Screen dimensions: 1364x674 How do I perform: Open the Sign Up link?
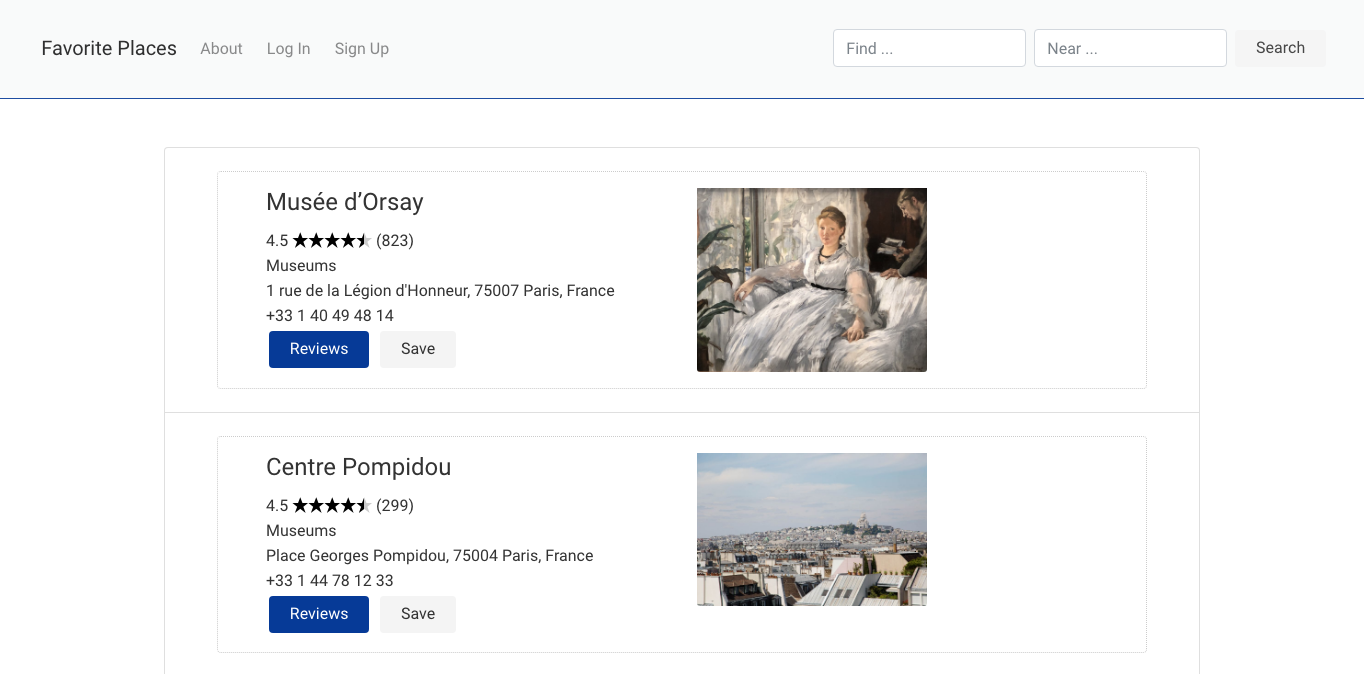coord(362,48)
